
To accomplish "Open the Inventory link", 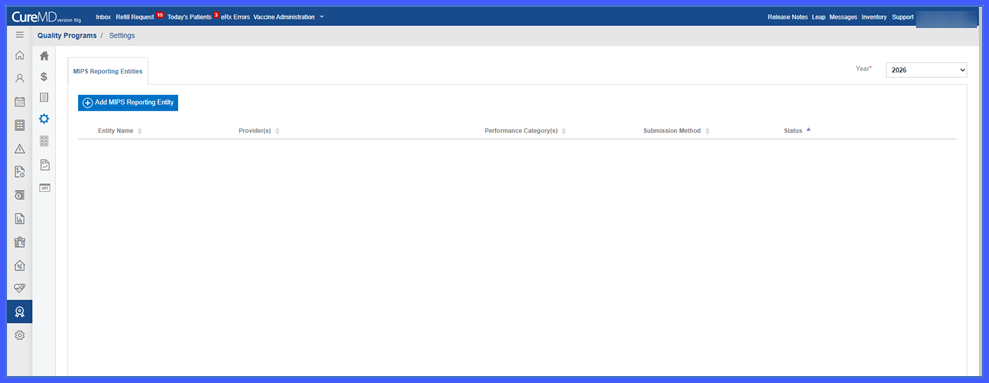I will [874, 17].
